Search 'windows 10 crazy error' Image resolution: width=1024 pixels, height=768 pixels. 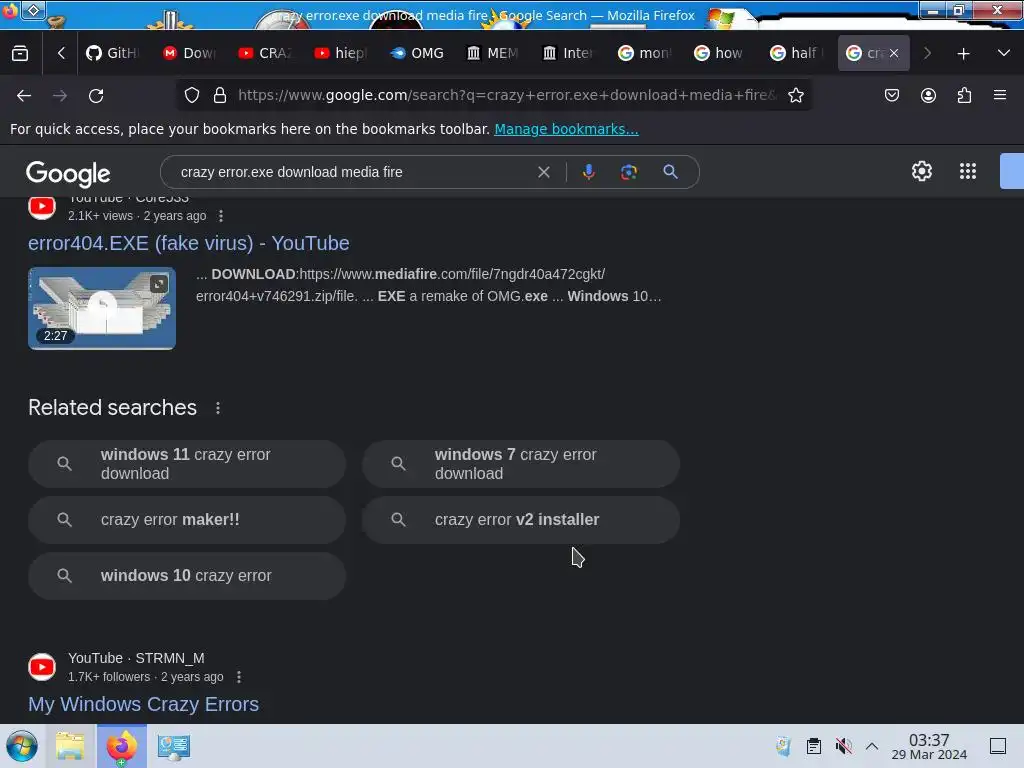pos(187,576)
